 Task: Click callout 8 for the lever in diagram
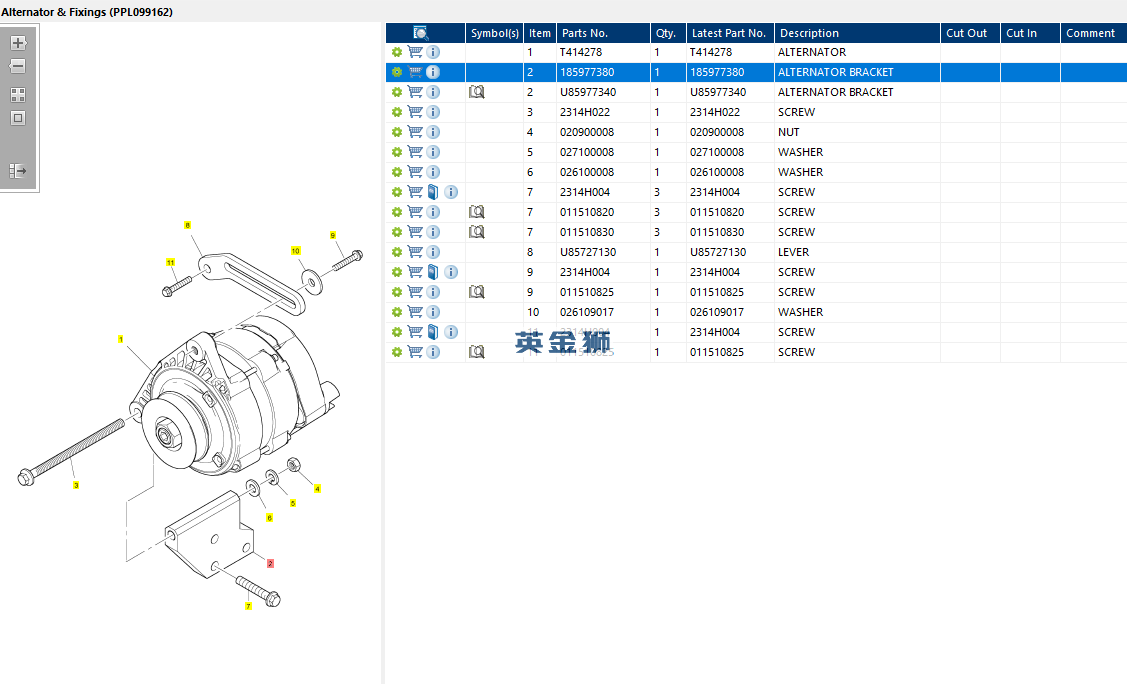click(187, 225)
